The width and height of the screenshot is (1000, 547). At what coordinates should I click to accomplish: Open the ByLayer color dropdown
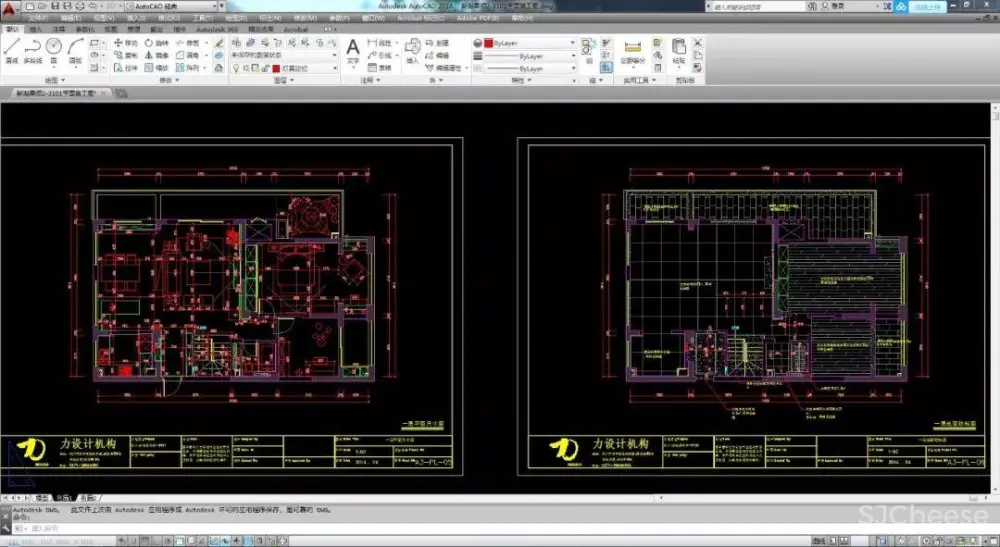[530, 44]
